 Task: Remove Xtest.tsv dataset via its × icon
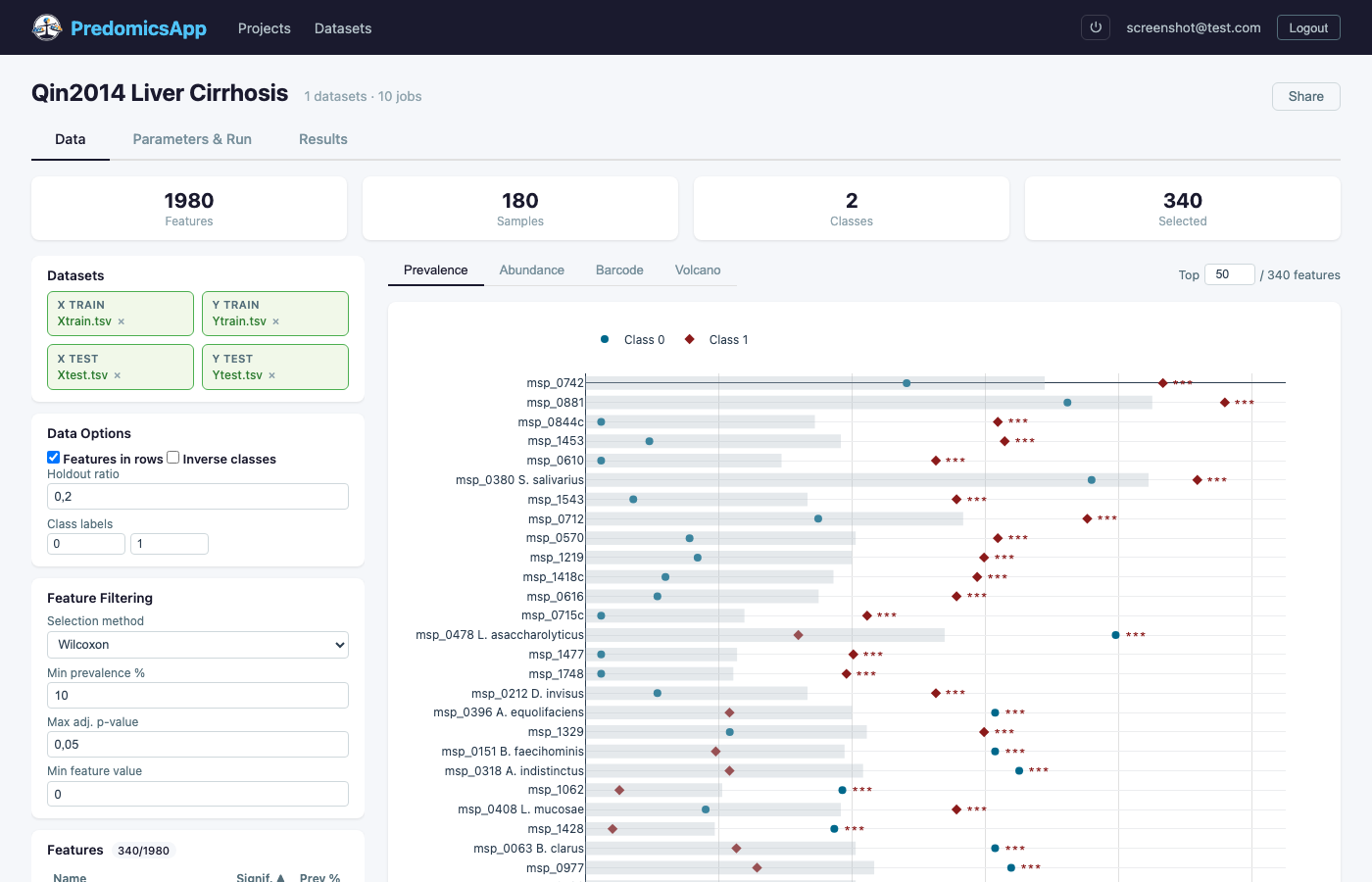117,374
